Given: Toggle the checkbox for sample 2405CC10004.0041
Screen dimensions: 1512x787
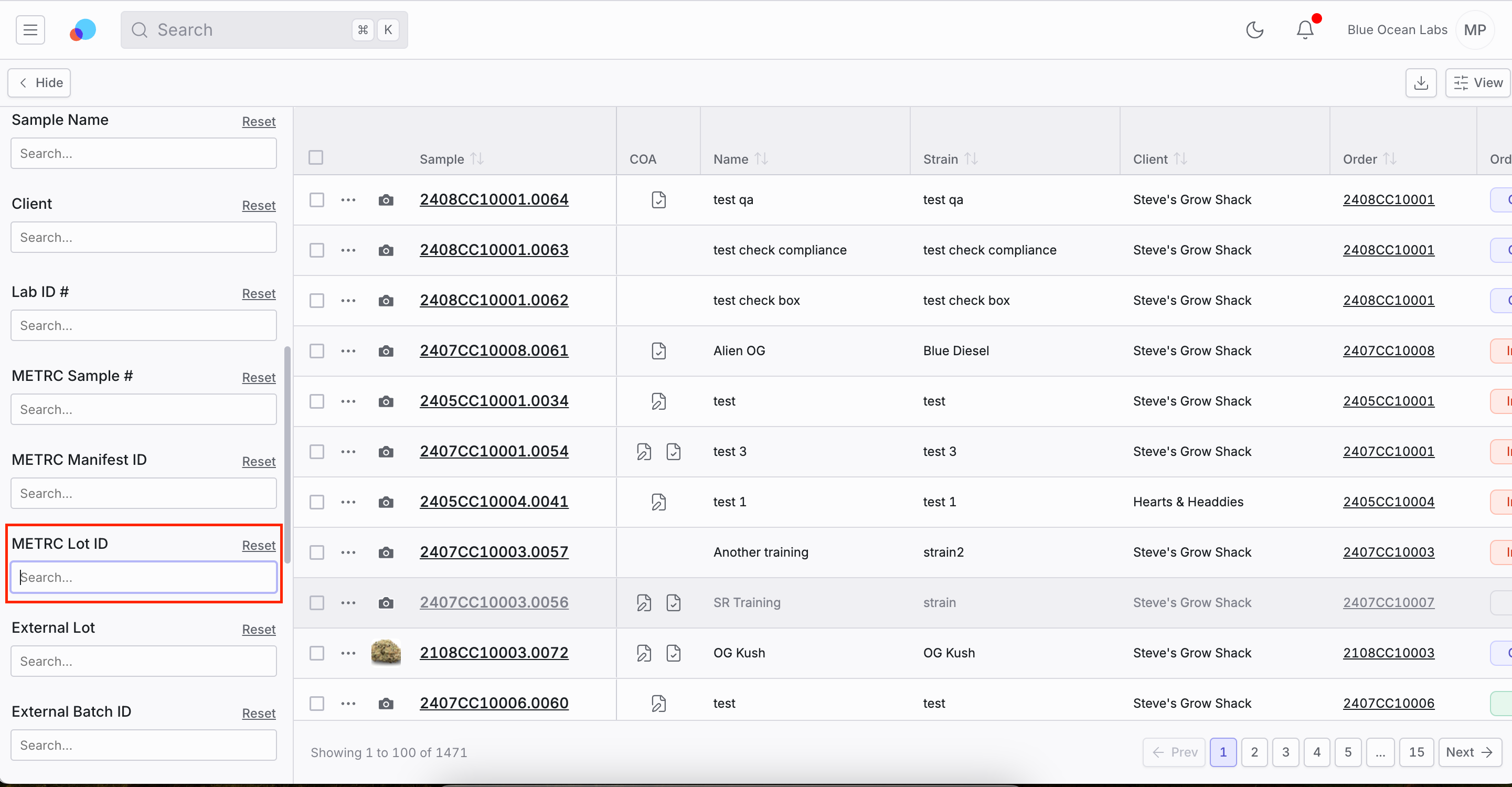Looking at the screenshot, I should pyautogui.click(x=317, y=501).
